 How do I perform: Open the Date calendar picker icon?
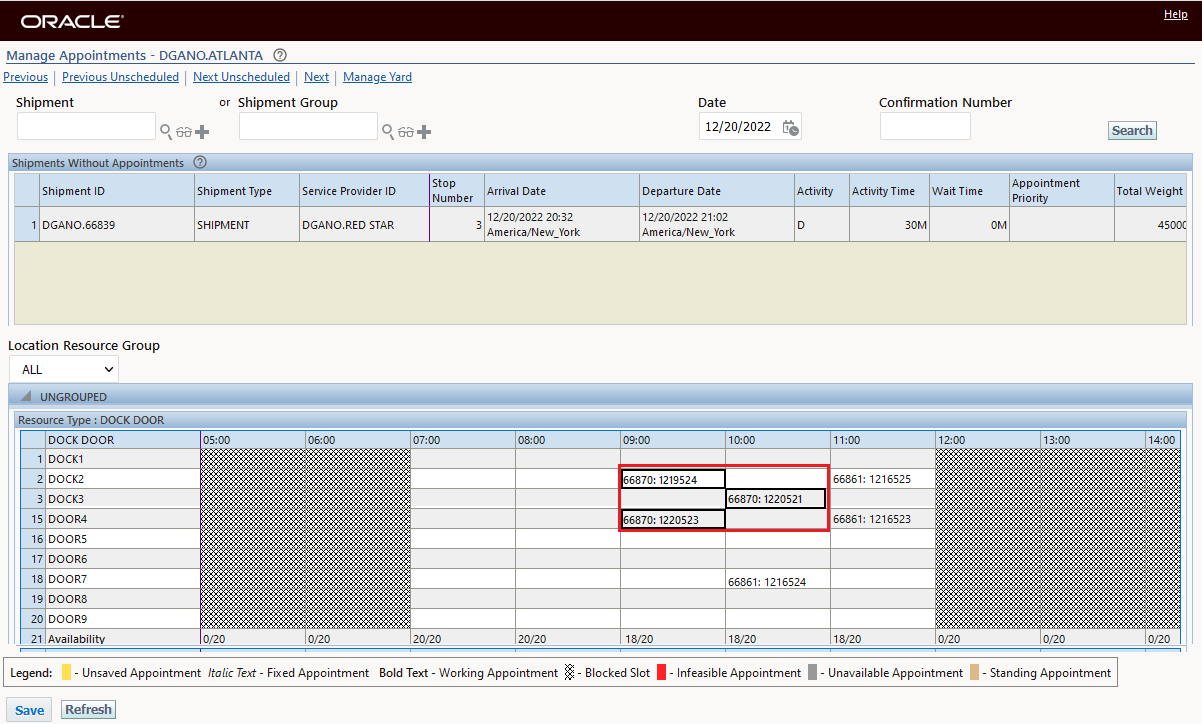[790, 127]
